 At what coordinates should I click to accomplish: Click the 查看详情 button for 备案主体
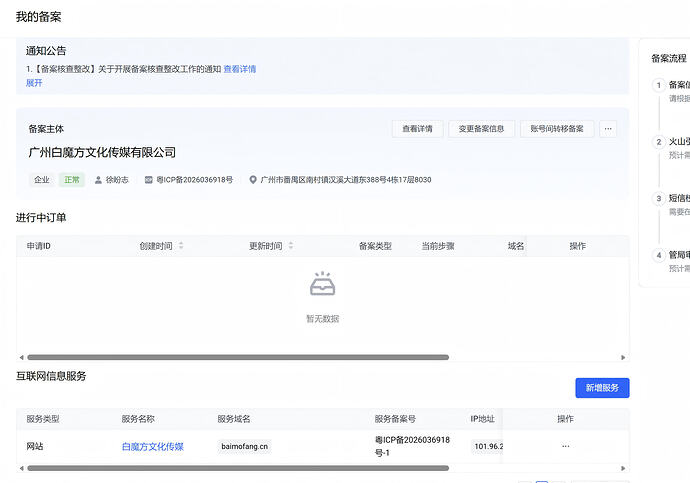417,129
